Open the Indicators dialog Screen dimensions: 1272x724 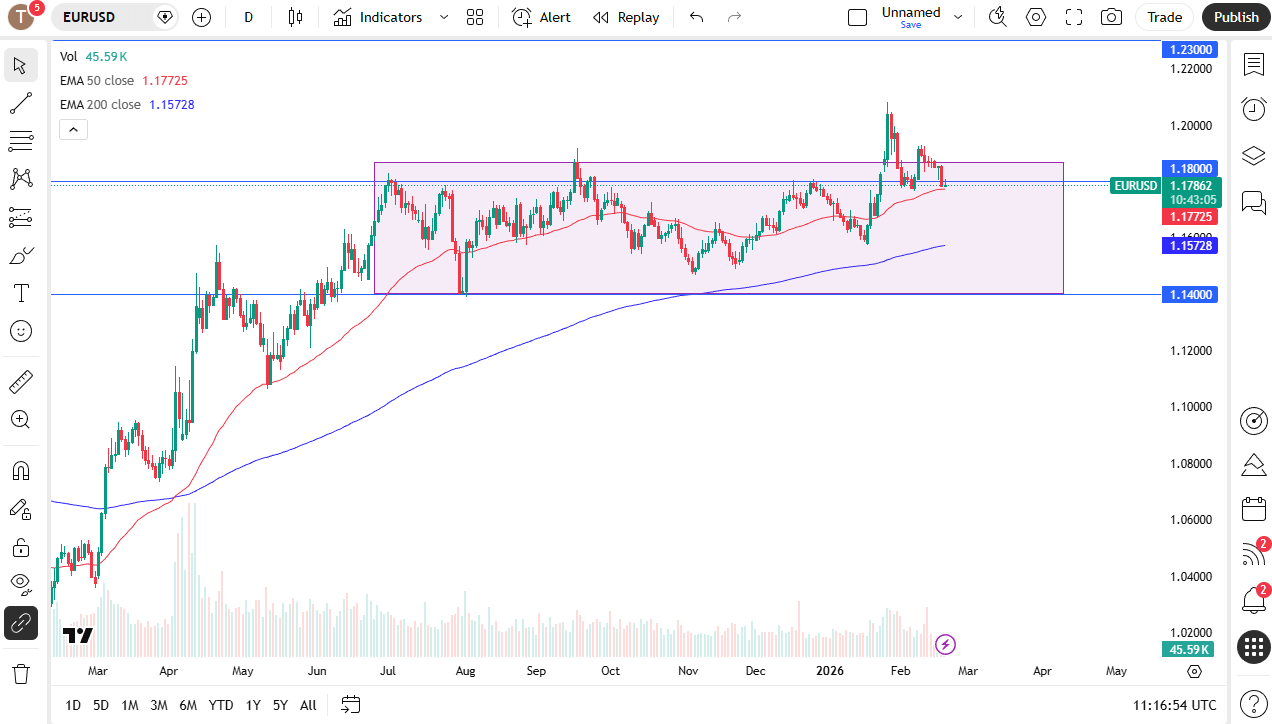click(378, 17)
